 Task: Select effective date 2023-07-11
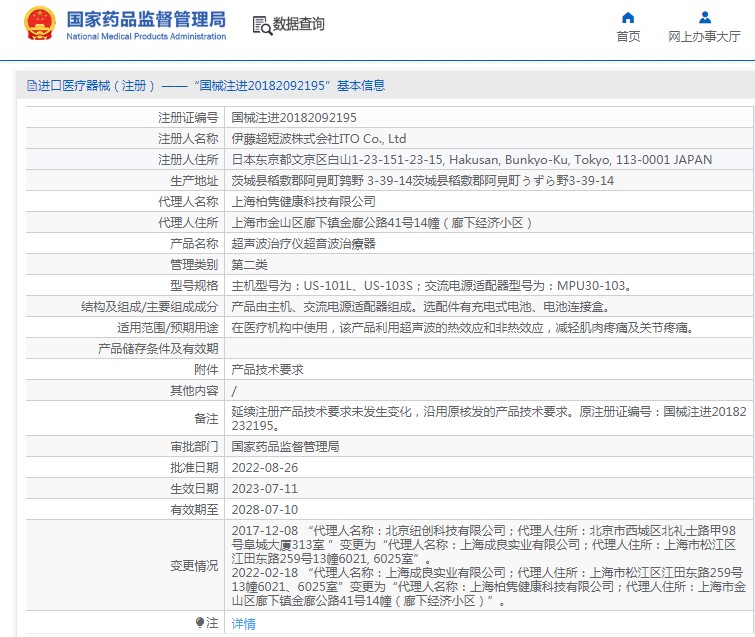pyautogui.click(x=265, y=489)
